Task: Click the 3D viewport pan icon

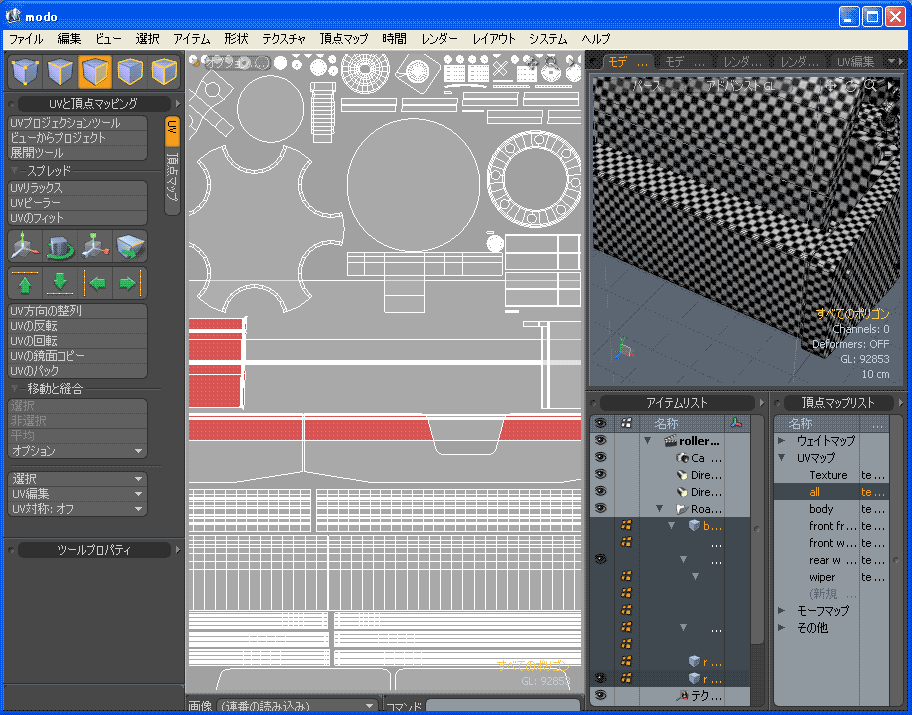Action: coord(831,86)
